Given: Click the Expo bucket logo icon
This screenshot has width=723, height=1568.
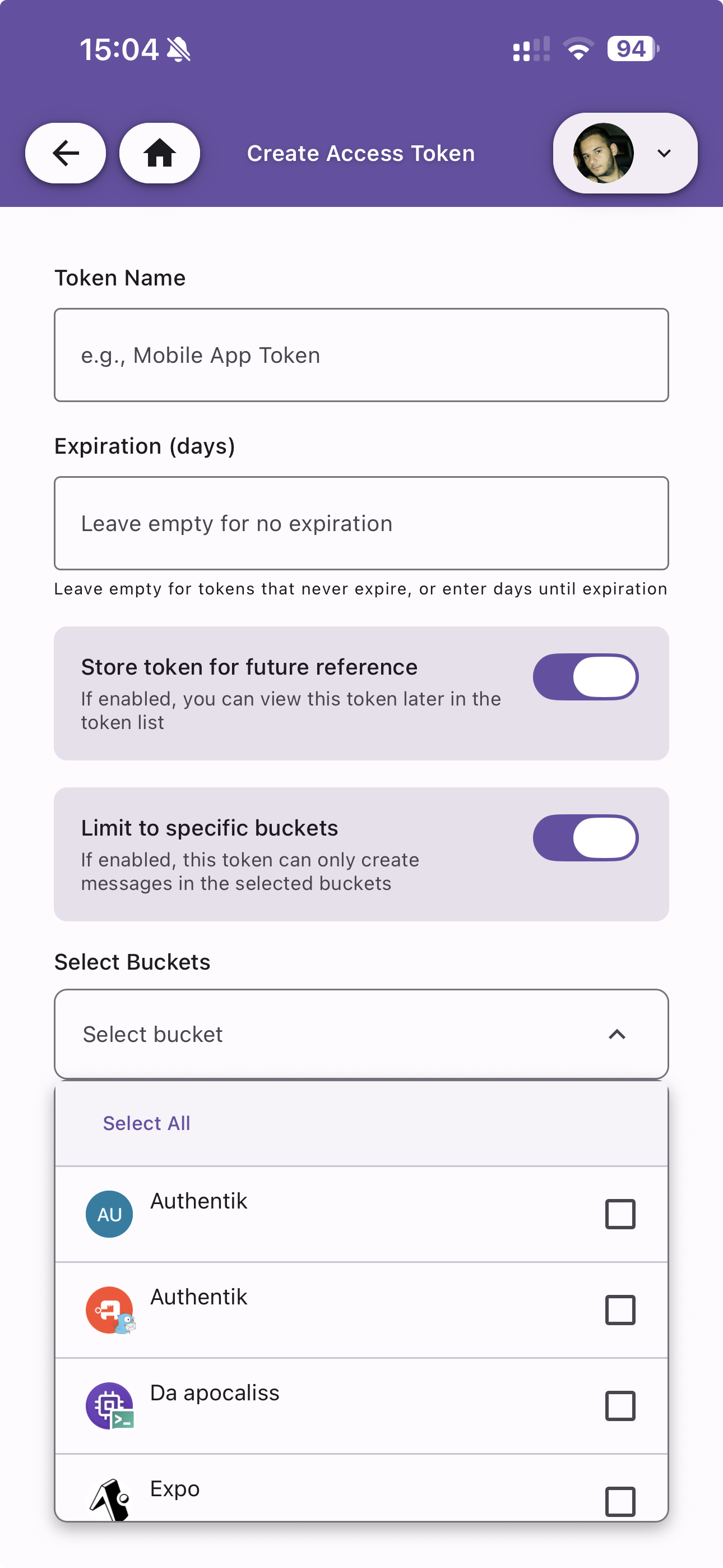Looking at the screenshot, I should 109,1498.
